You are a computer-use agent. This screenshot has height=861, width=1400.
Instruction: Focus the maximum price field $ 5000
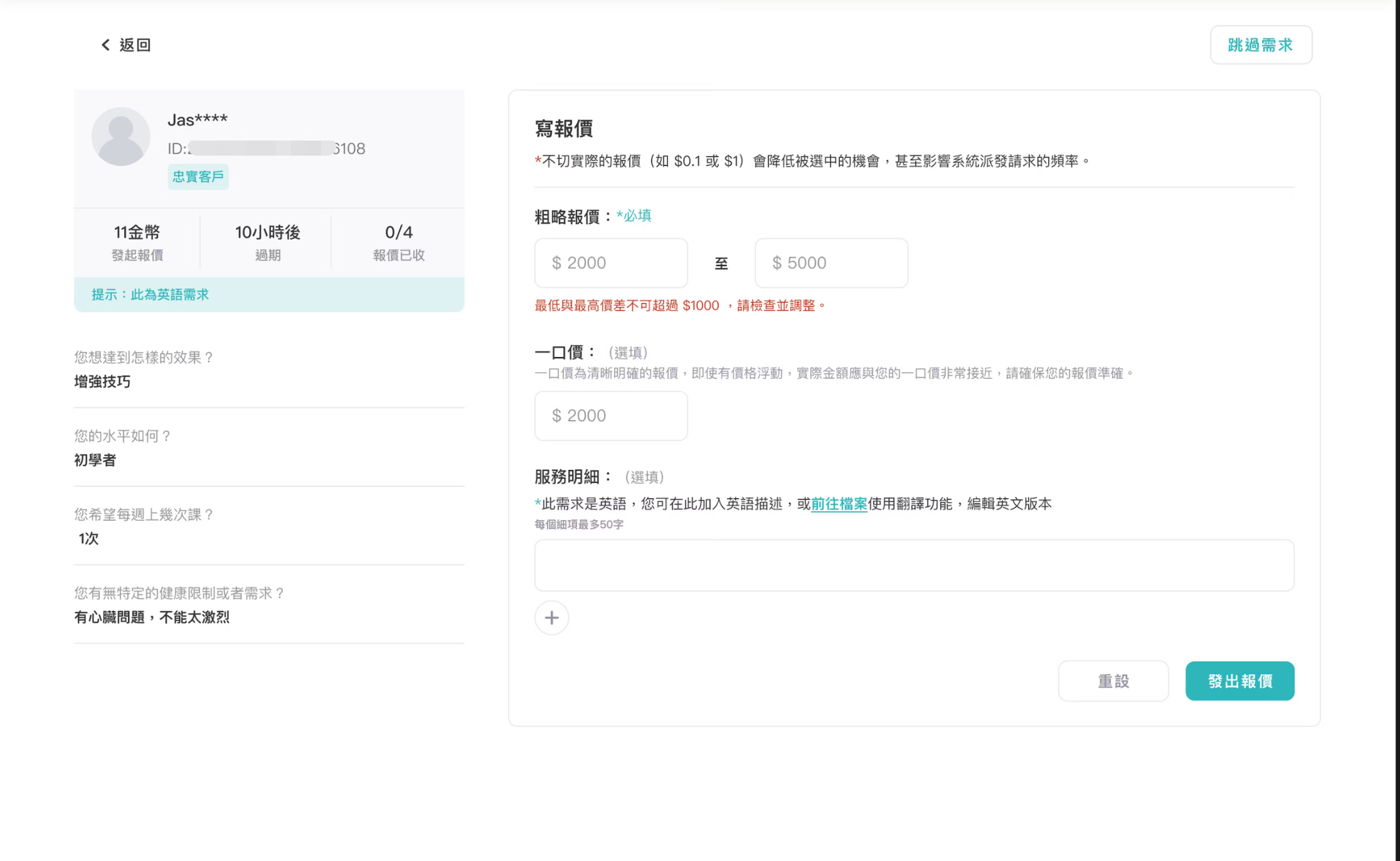point(831,263)
